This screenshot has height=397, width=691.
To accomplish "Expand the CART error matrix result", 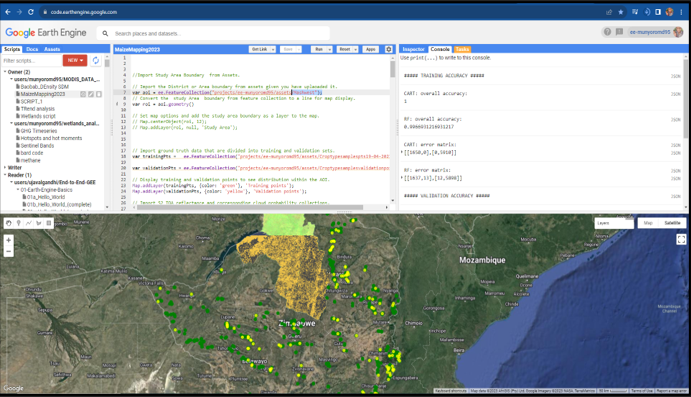I will [402, 152].
